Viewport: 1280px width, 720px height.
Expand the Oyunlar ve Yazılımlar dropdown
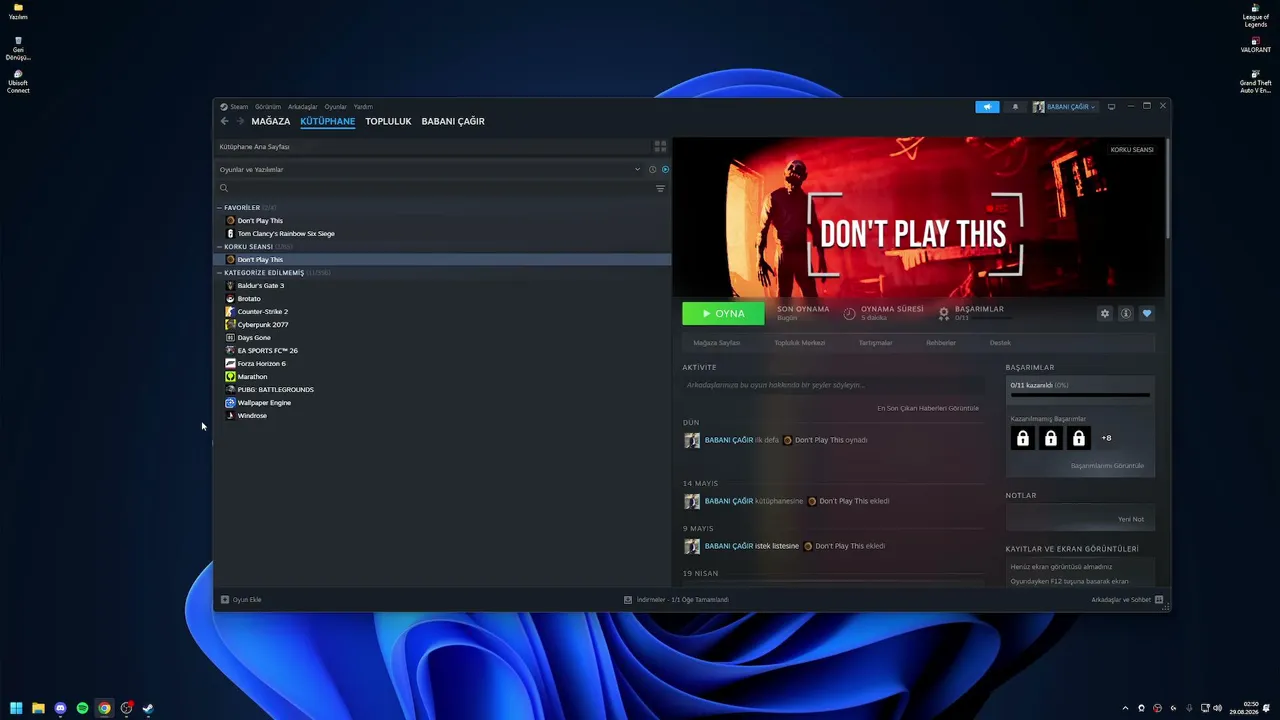[x=637, y=169]
